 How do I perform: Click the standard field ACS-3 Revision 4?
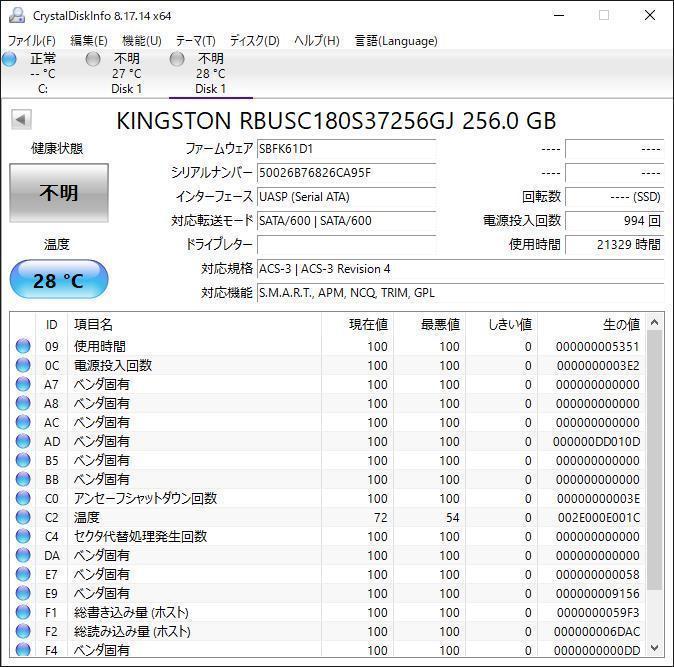click(460, 269)
